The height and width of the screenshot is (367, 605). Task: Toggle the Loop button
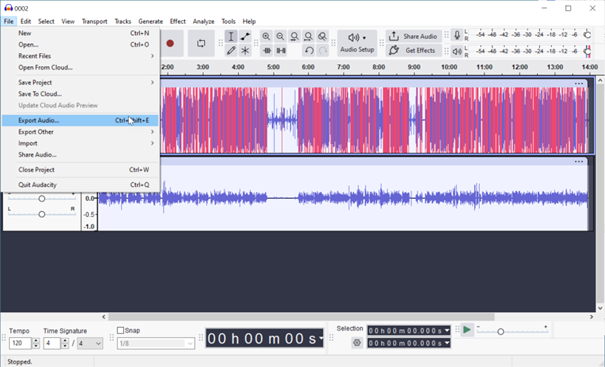201,43
